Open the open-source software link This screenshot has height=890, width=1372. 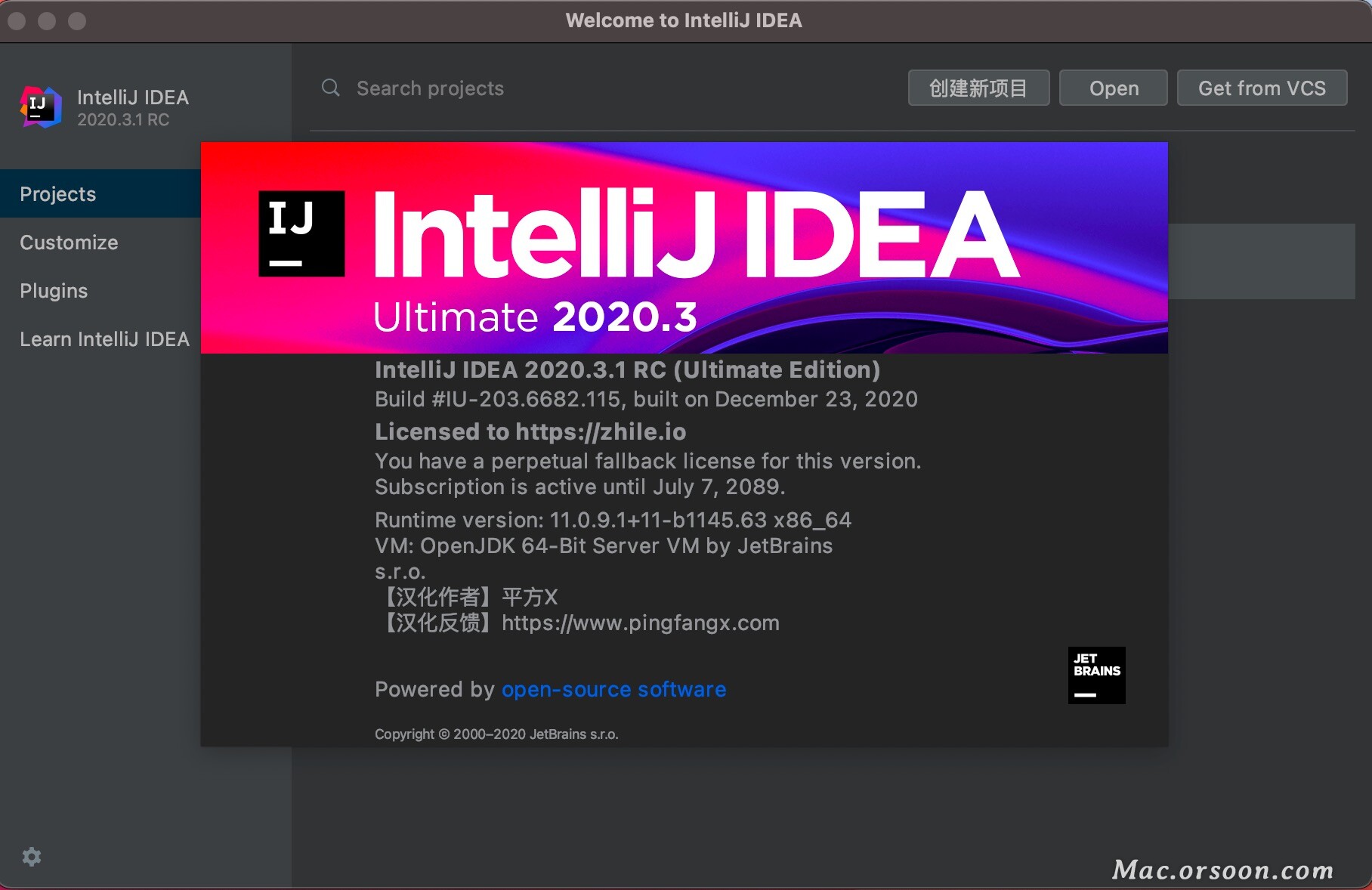coord(613,689)
